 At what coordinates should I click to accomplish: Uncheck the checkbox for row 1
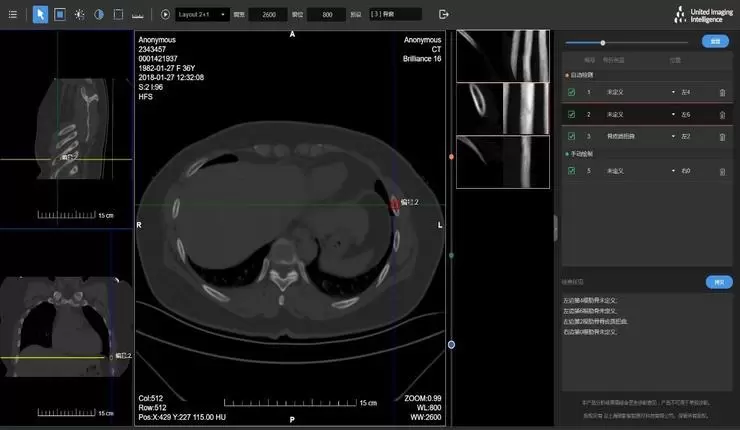coord(571,92)
